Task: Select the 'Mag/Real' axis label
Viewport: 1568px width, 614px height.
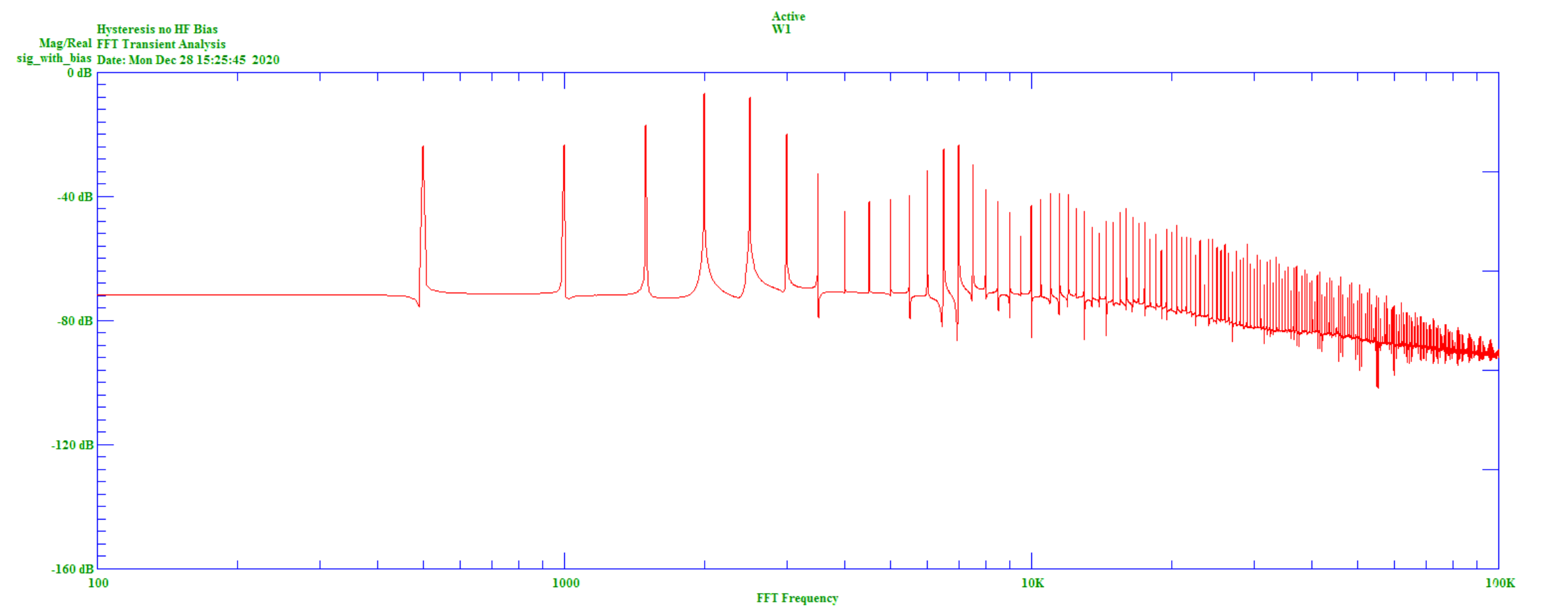Action: pos(65,43)
